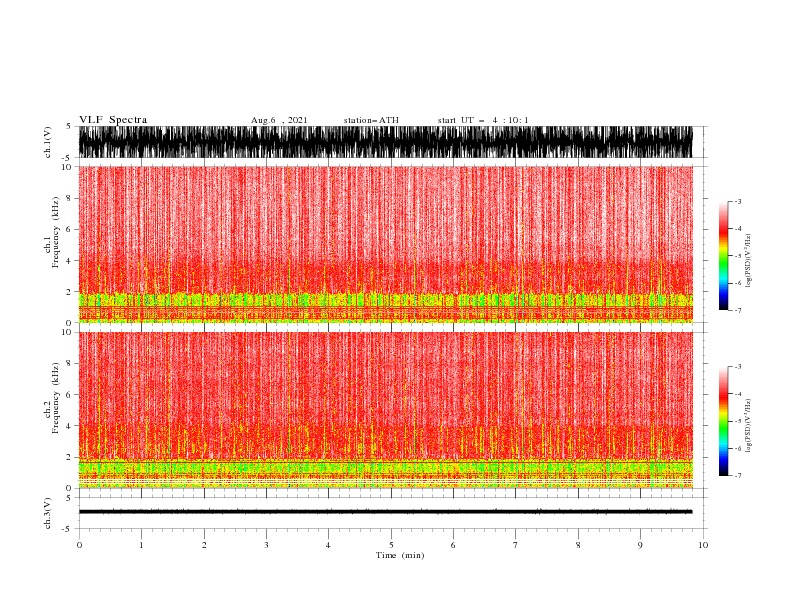
Task: Click the "station=ATH" label
Action: [371, 120]
